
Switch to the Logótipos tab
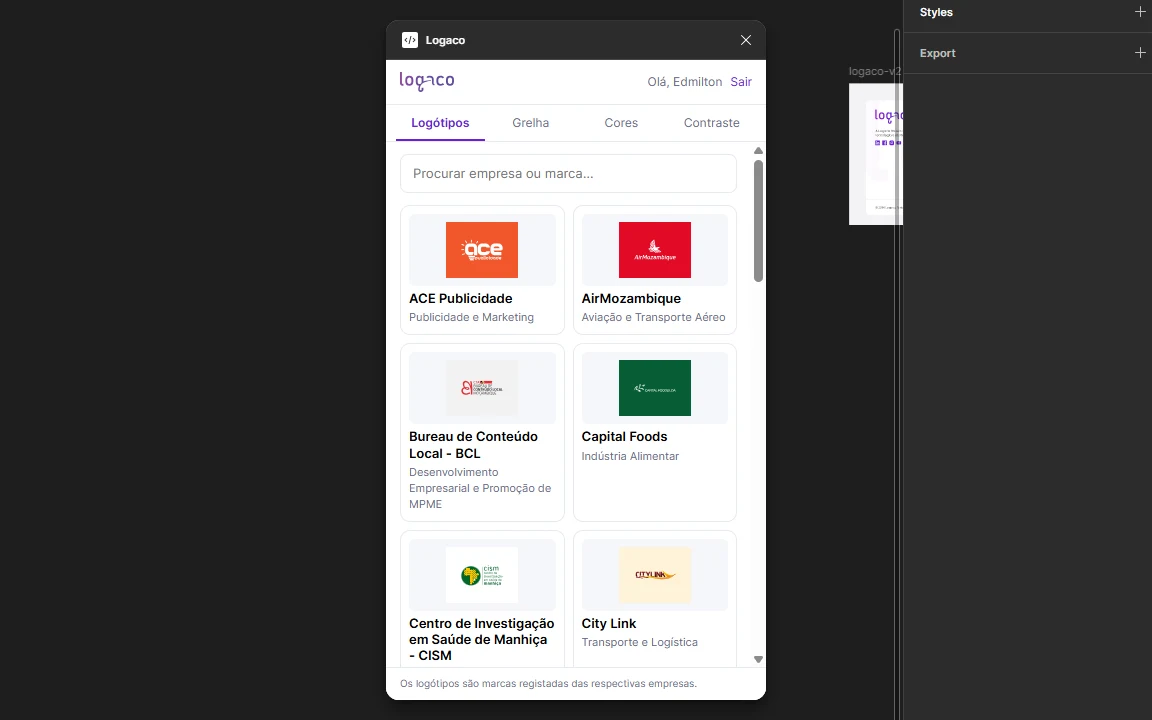tap(440, 123)
